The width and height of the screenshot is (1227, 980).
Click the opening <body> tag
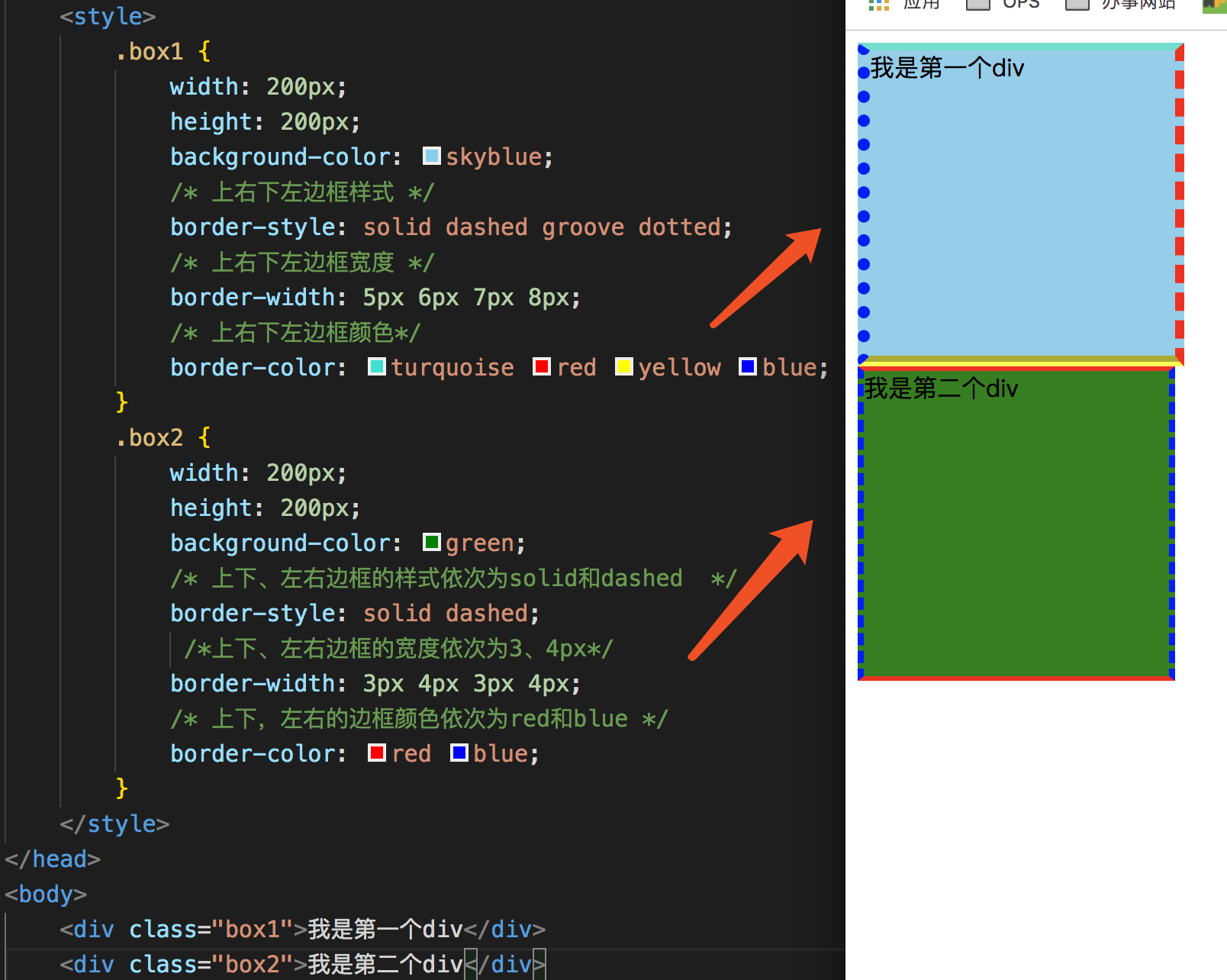pyautogui.click(x=46, y=894)
